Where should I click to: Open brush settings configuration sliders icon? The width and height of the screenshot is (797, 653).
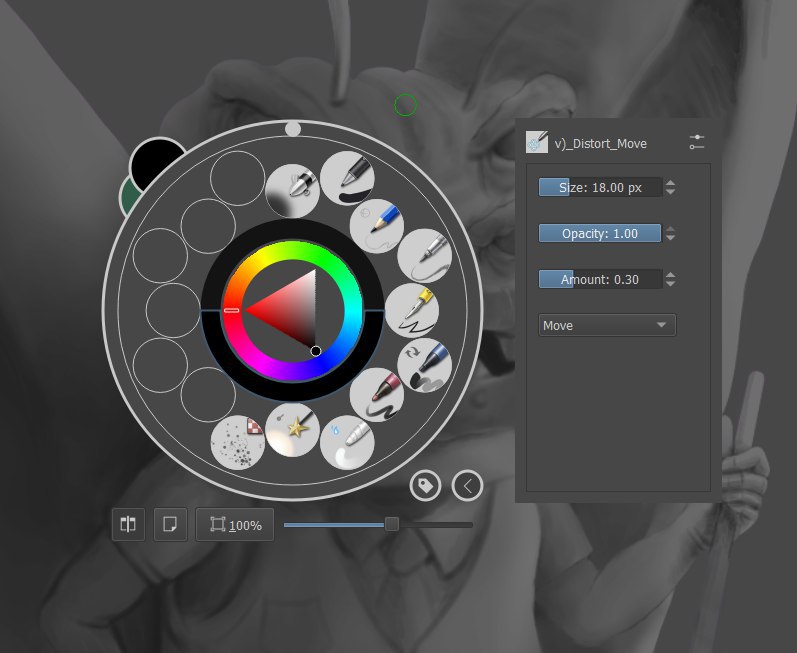click(697, 142)
